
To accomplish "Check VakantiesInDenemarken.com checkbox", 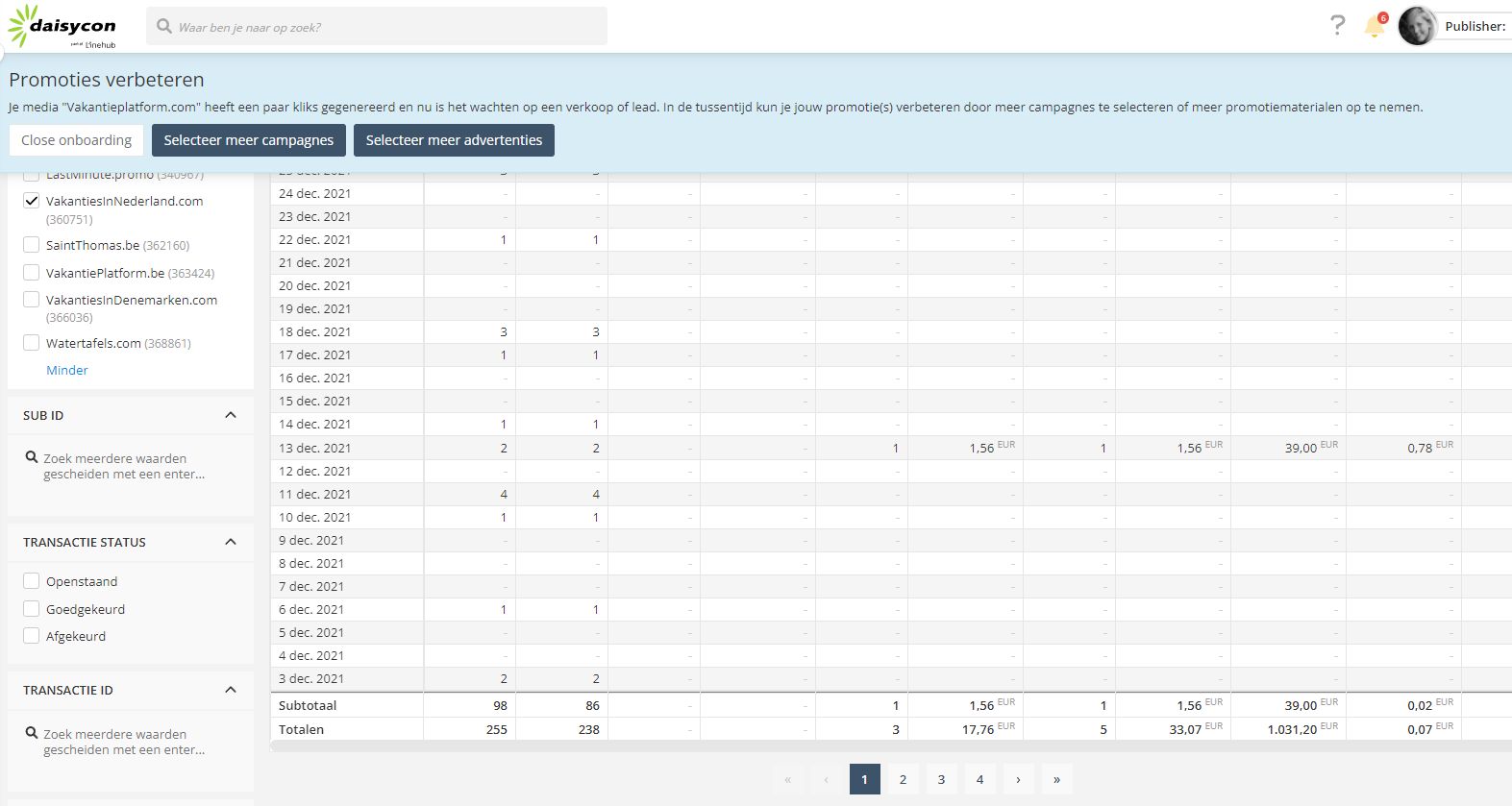I will (32, 300).
